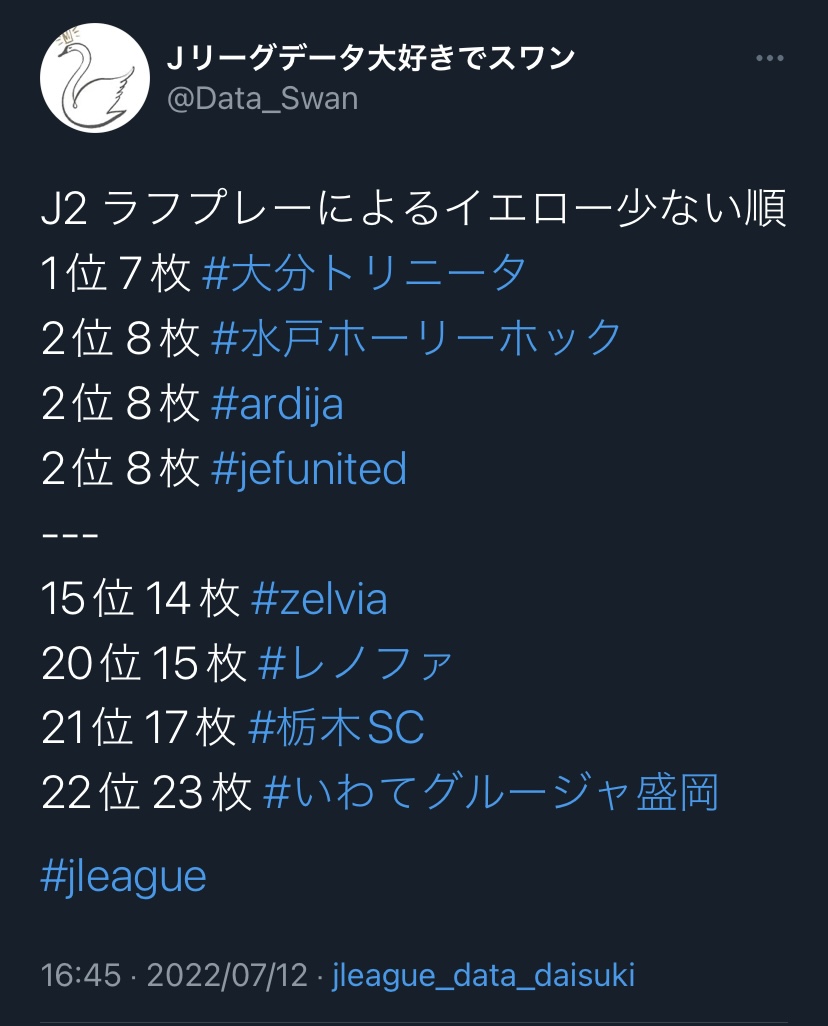Open the #レノファ hashtag
This screenshot has height=1026, width=828.
click(x=357, y=664)
